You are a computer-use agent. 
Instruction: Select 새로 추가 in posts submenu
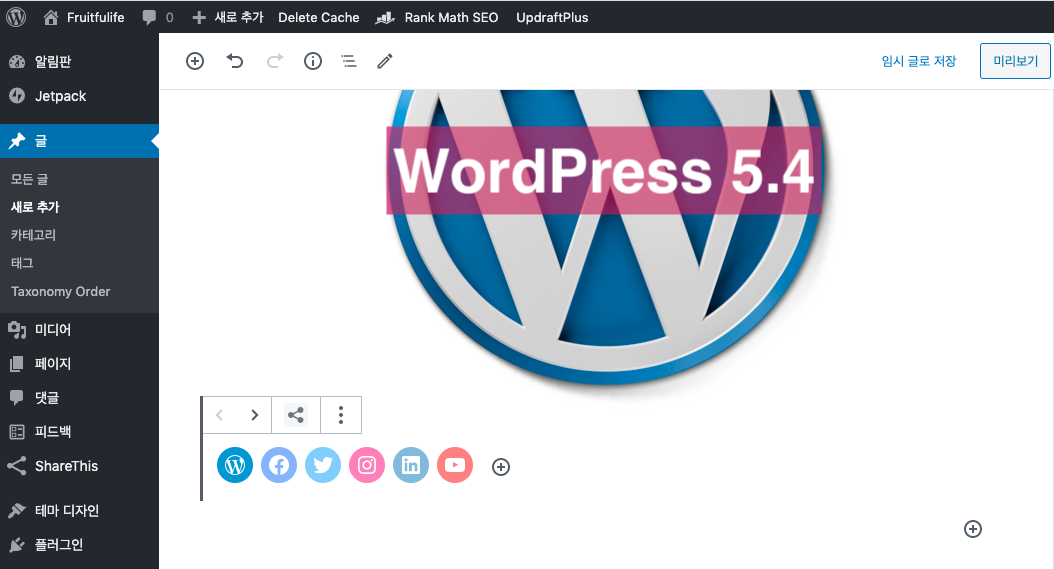35,207
